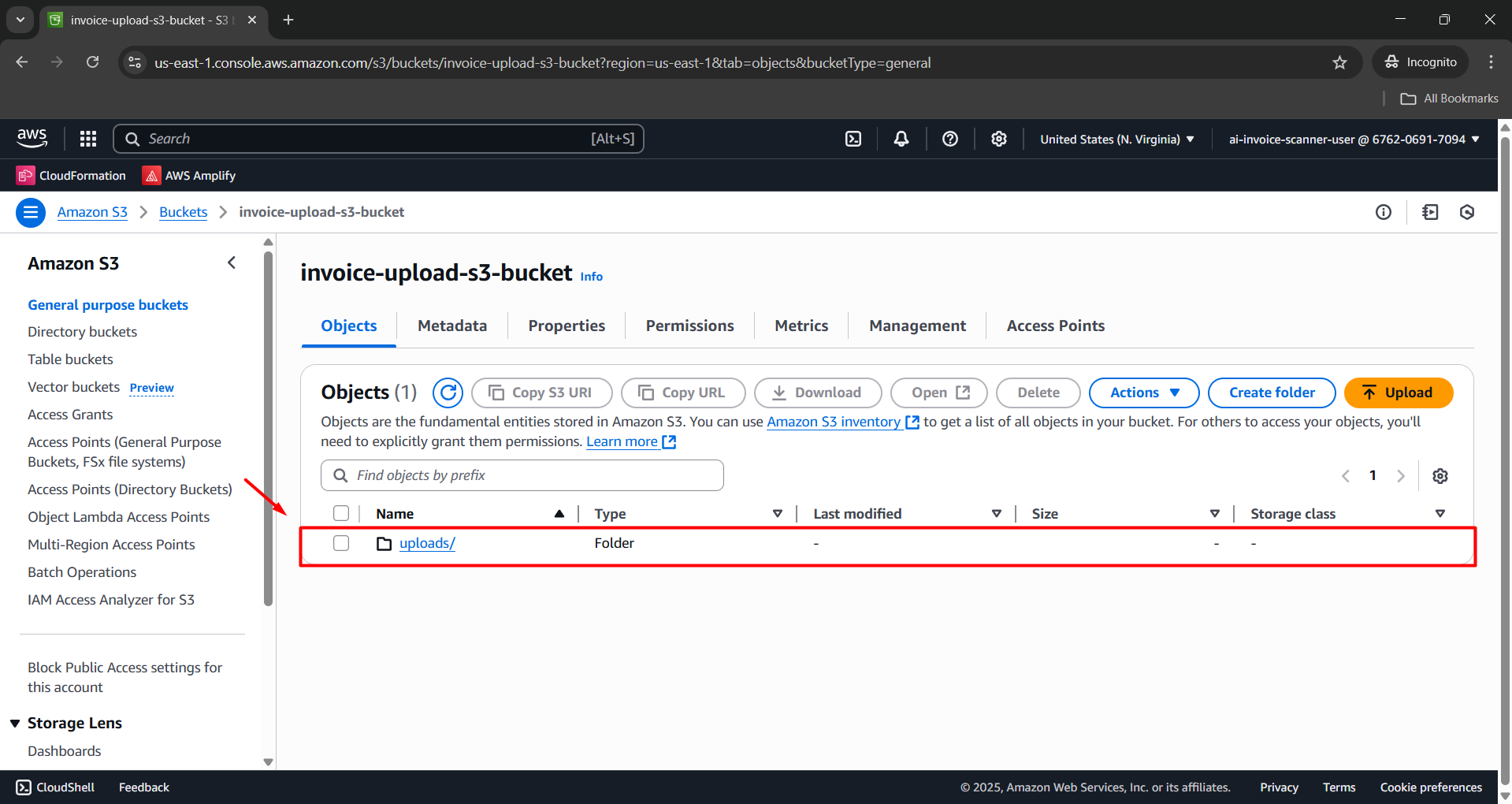Click the info panel circle icon

pos(1384,212)
